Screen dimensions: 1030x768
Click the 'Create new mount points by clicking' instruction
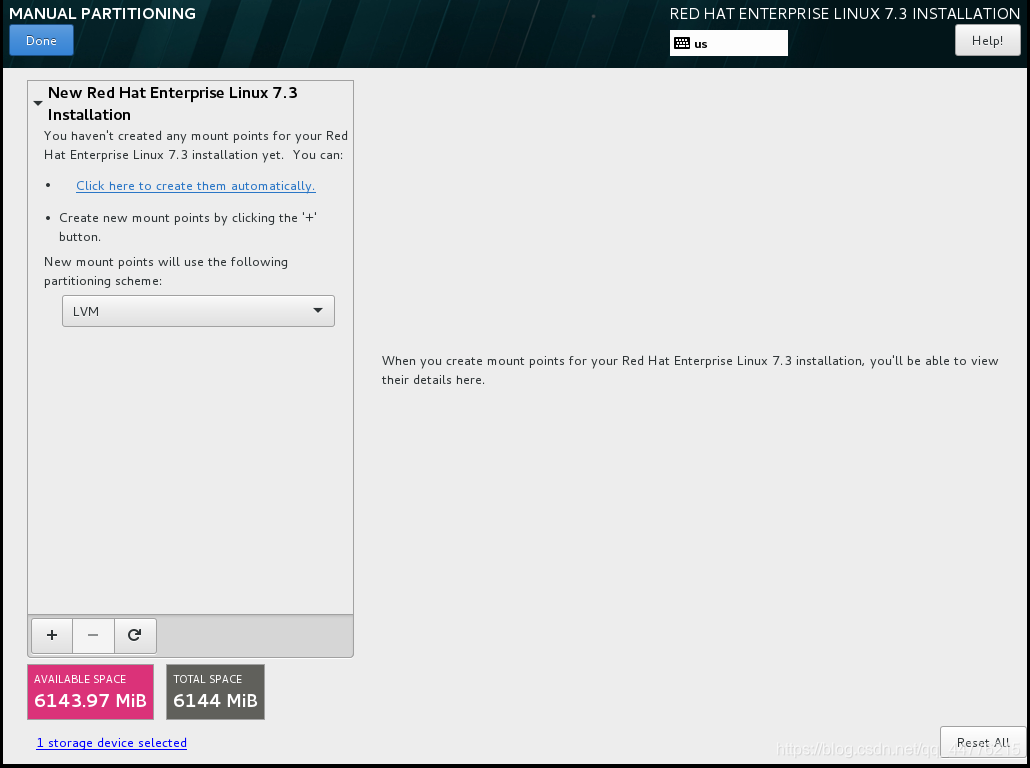(189, 227)
